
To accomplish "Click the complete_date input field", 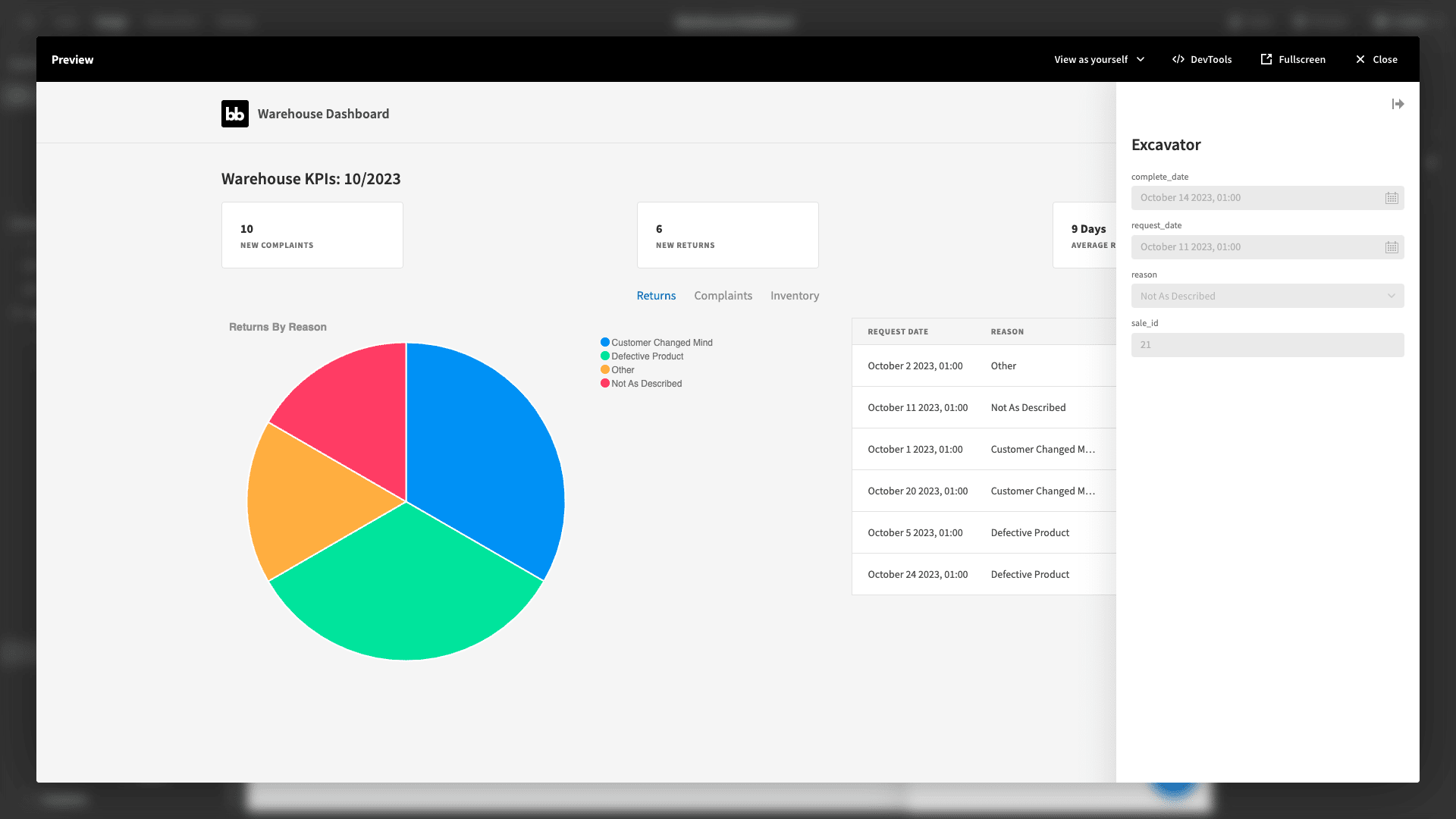I will point(1267,198).
